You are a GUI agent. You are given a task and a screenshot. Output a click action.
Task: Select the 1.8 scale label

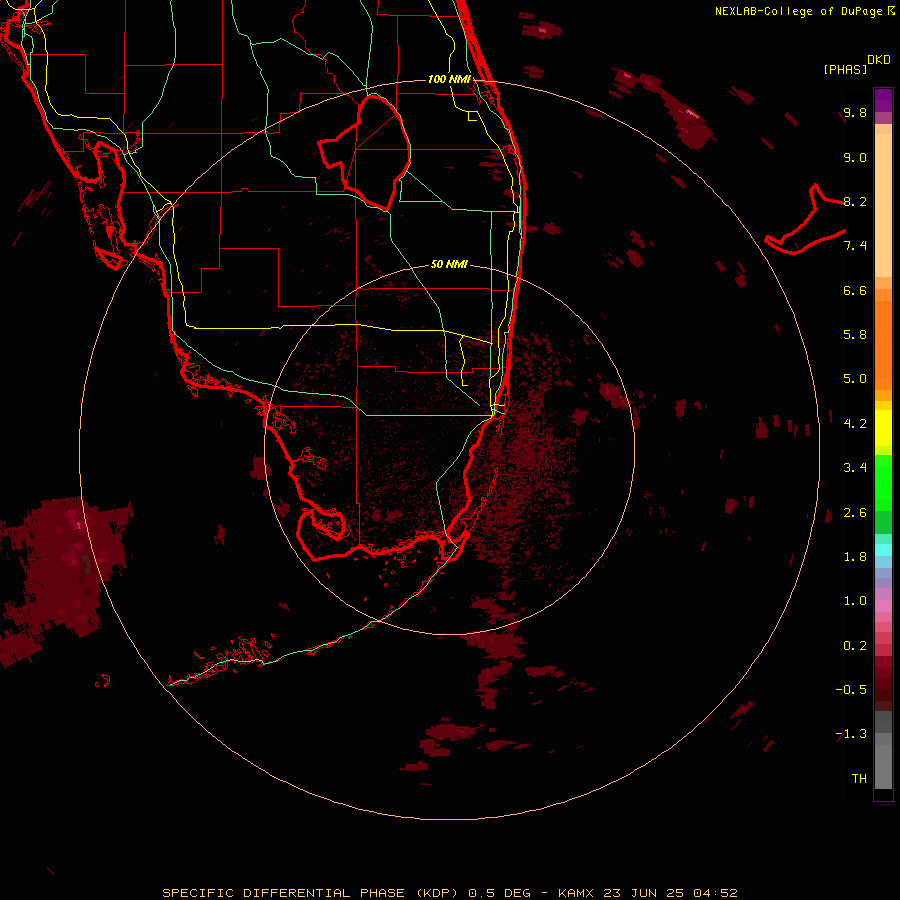click(855, 557)
